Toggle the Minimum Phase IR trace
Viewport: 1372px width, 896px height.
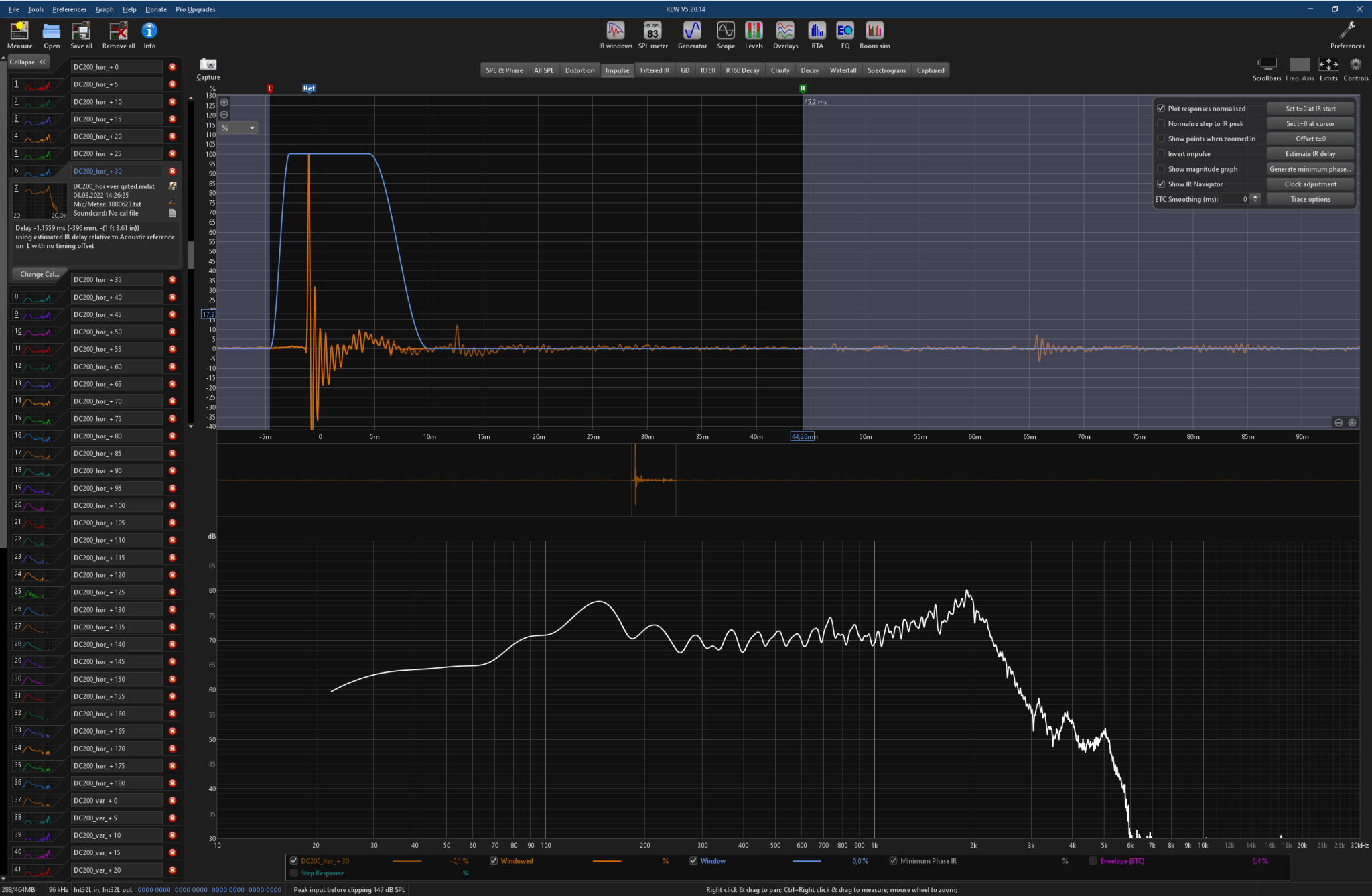coord(893,861)
